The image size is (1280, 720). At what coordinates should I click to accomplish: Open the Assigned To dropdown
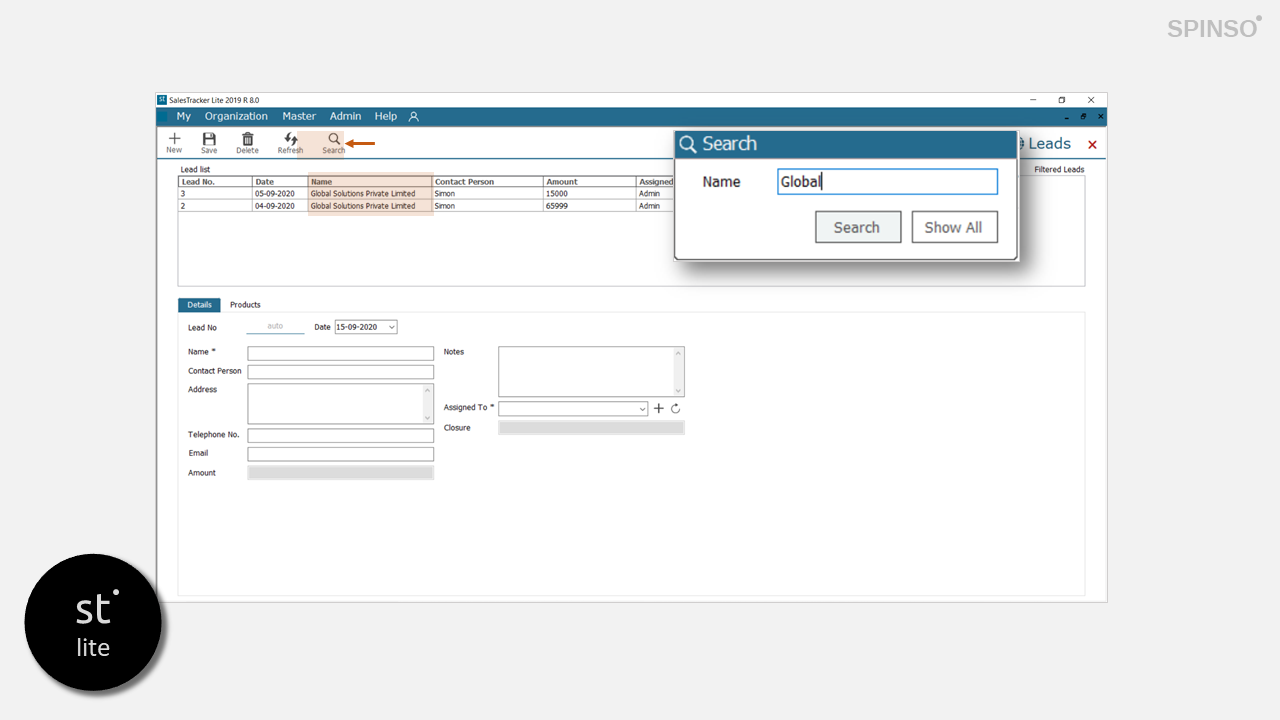pyautogui.click(x=642, y=409)
